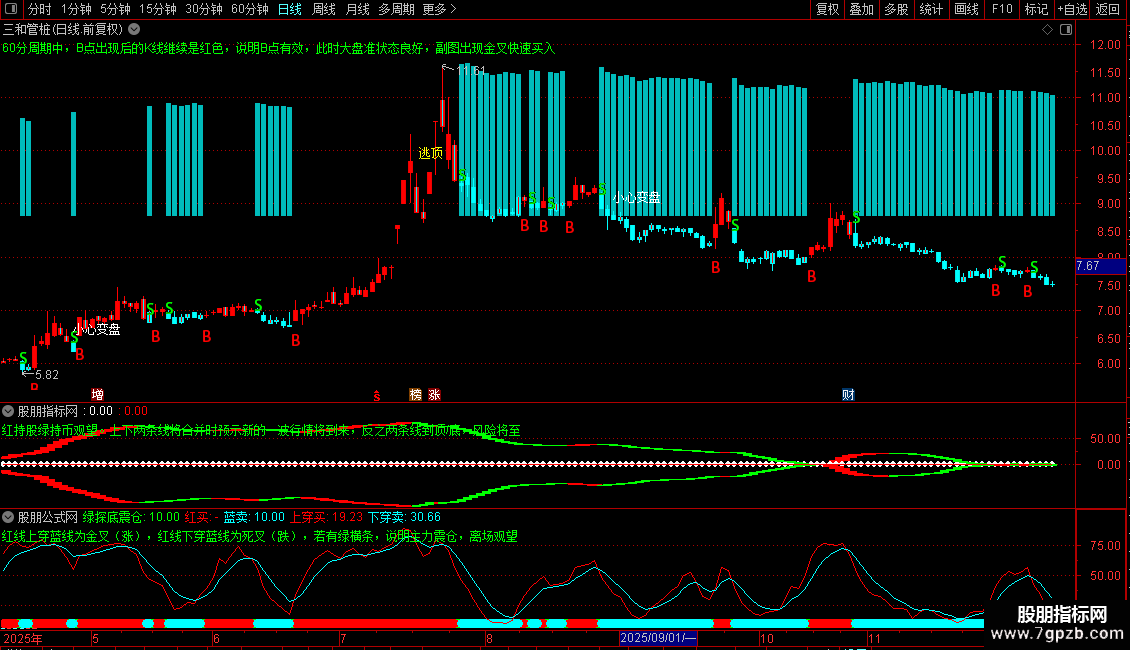Activate the 画线 drawing tool
Viewport: 1130px width, 650px height.
[x=966, y=9]
